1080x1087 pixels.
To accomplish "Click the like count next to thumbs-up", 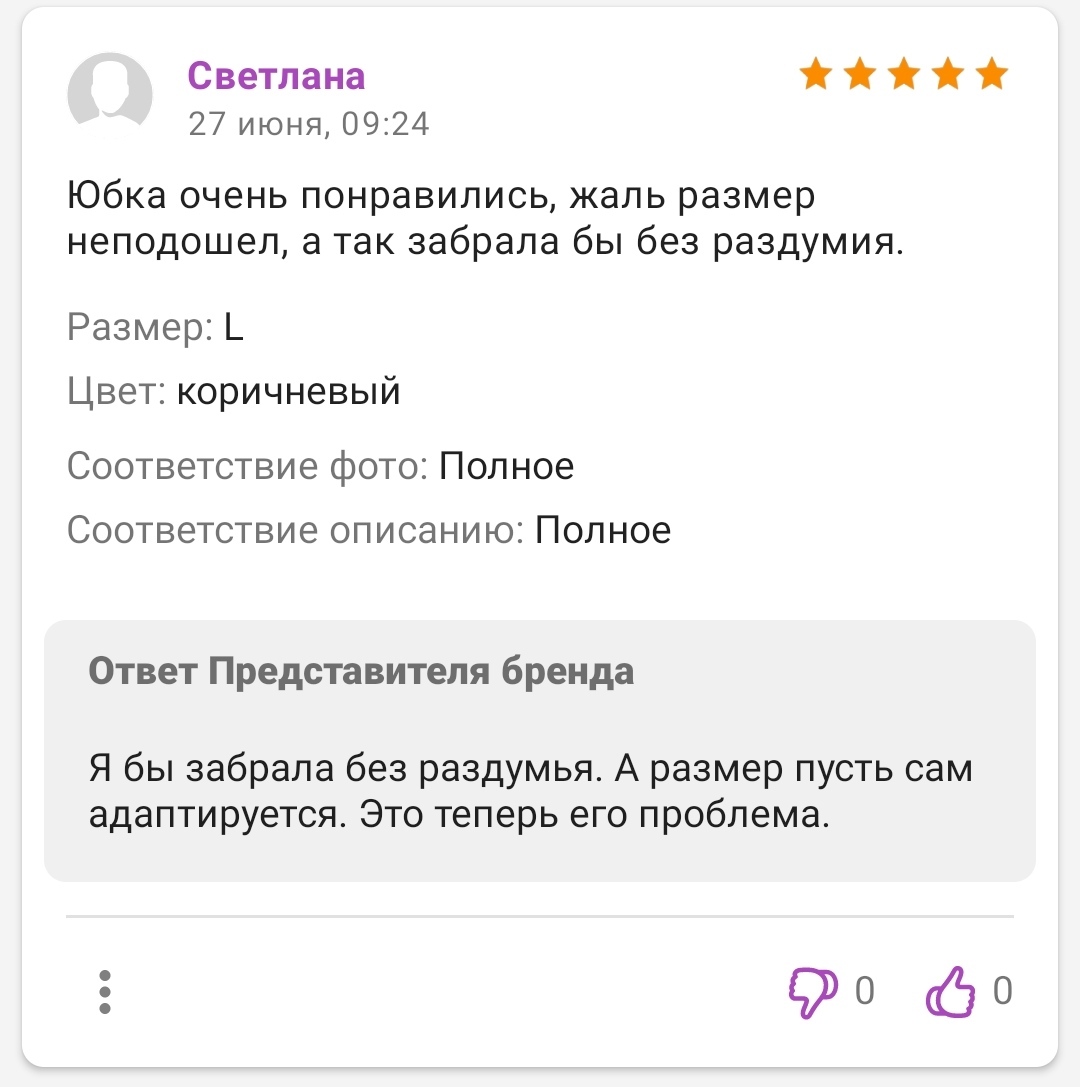I will click(x=1002, y=991).
